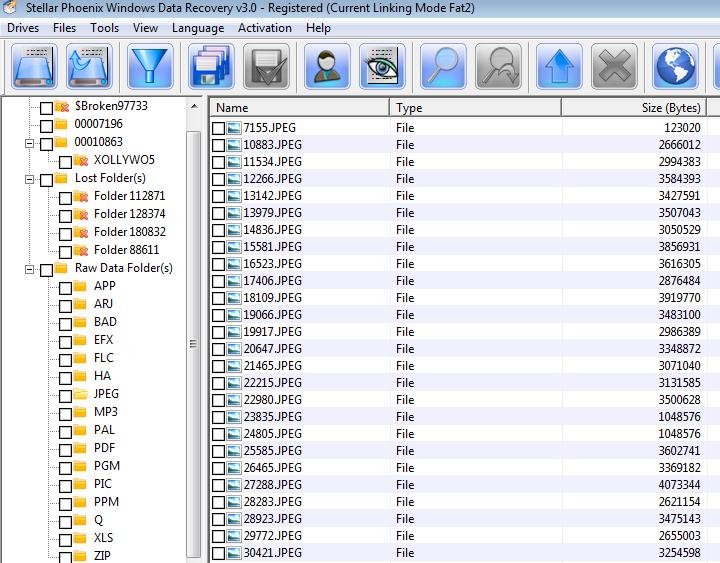Screen dimensions: 720x563
Task: Sort by Size (Bytes) column header
Action: point(634,108)
